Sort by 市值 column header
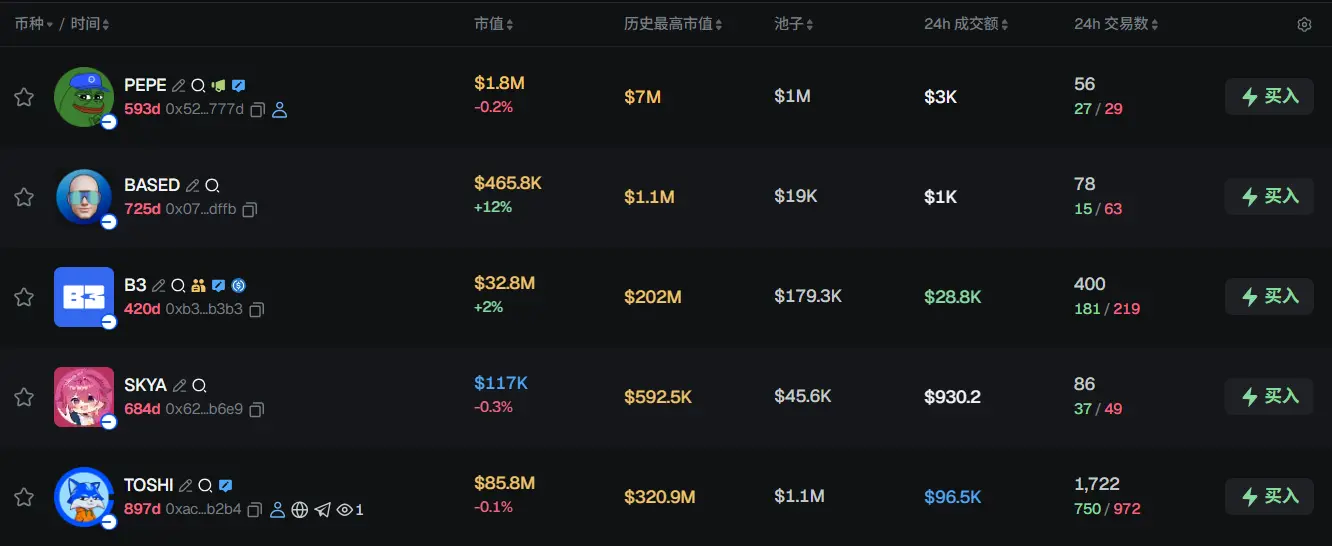1332x546 pixels. [495, 24]
